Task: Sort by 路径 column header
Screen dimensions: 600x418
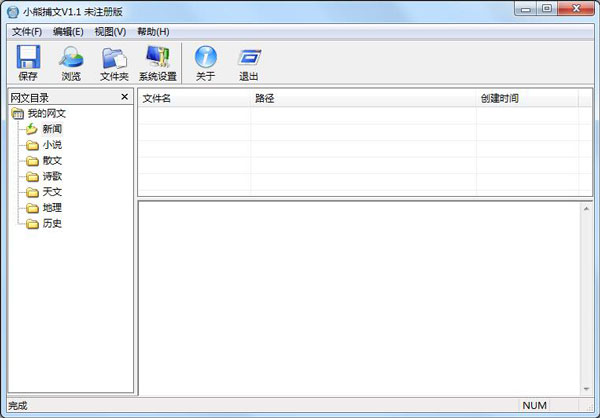Action: pyautogui.click(x=363, y=98)
